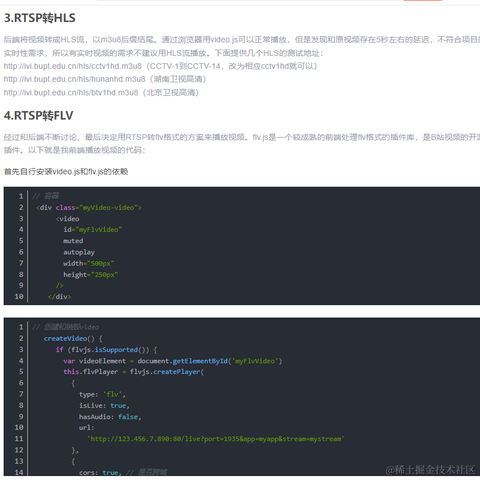
Task: Click the 'muted' attribute line
Action: point(73,241)
